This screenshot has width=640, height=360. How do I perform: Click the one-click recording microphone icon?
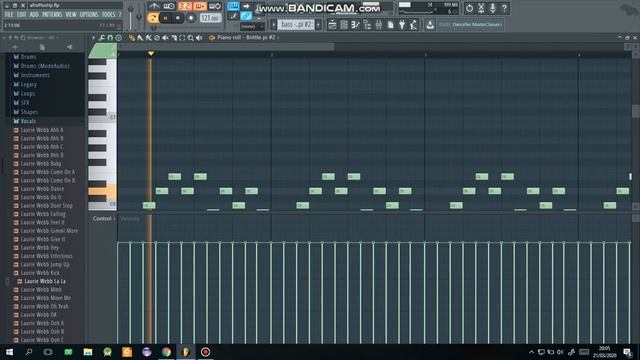coord(493,8)
